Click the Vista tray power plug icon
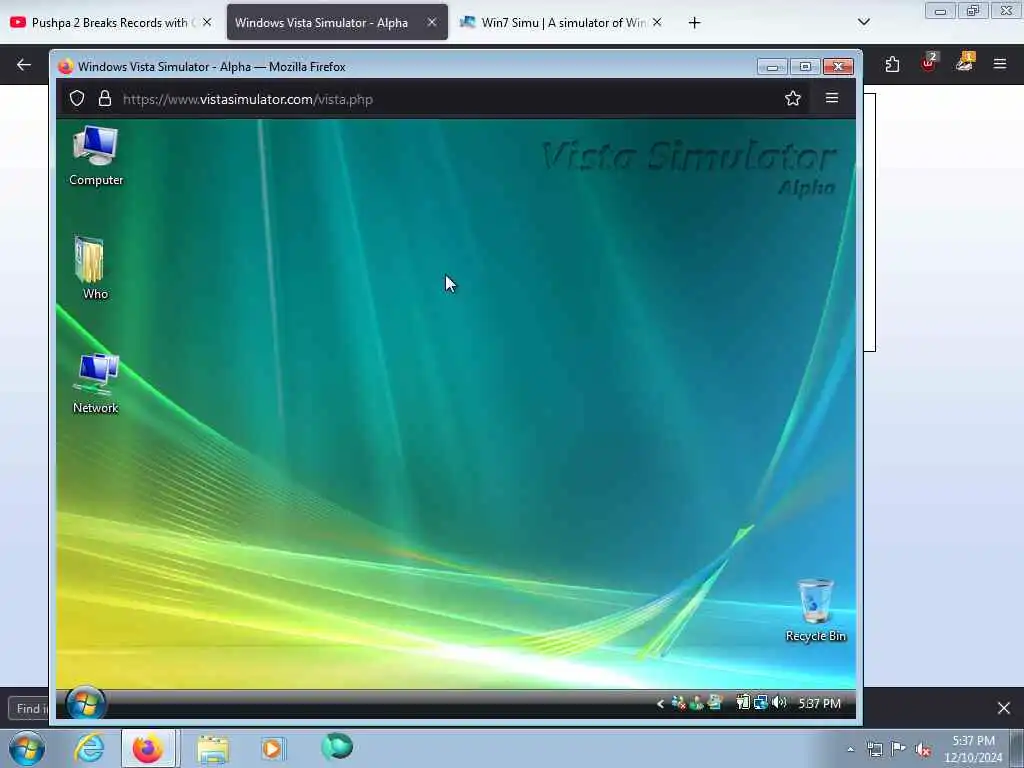The height and width of the screenshot is (768, 1024). [743, 703]
